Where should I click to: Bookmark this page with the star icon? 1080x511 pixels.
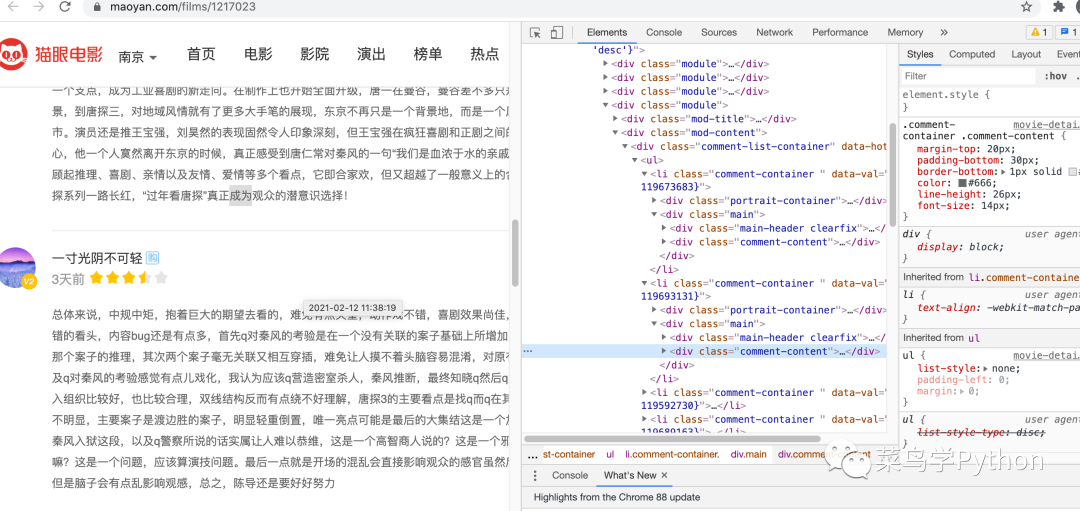1027,7
